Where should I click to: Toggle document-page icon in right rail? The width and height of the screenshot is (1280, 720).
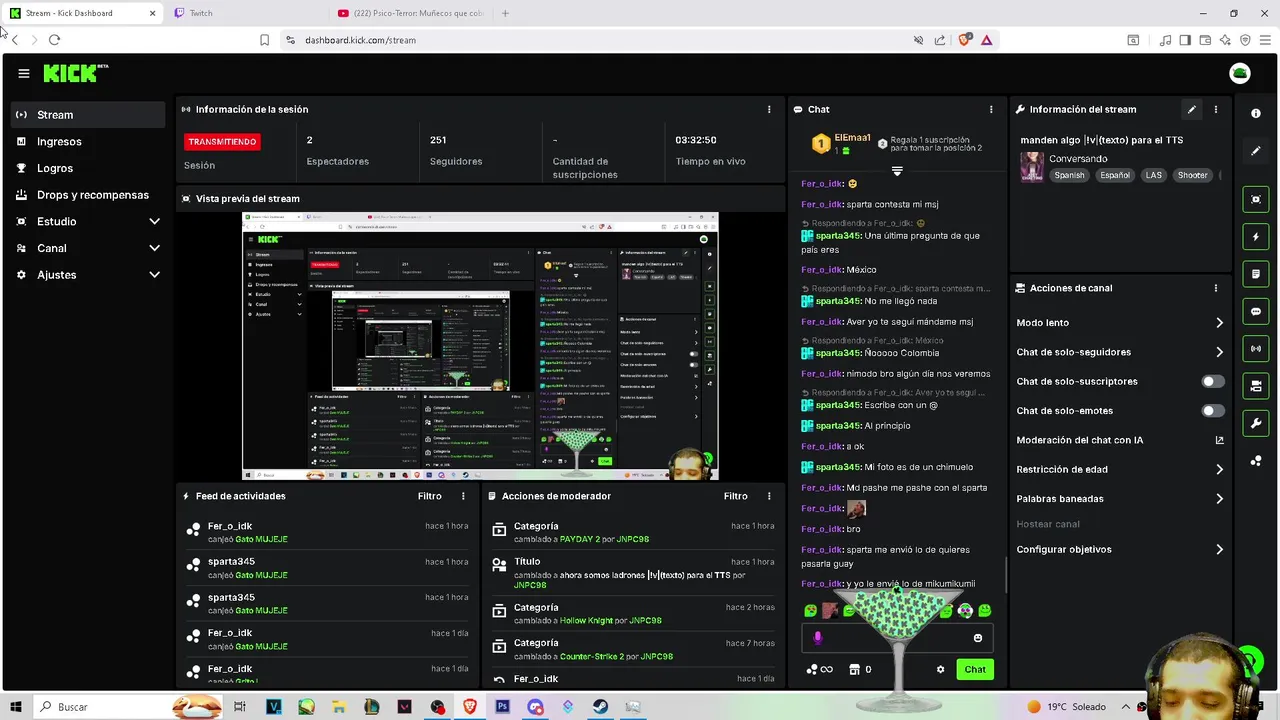1256,274
